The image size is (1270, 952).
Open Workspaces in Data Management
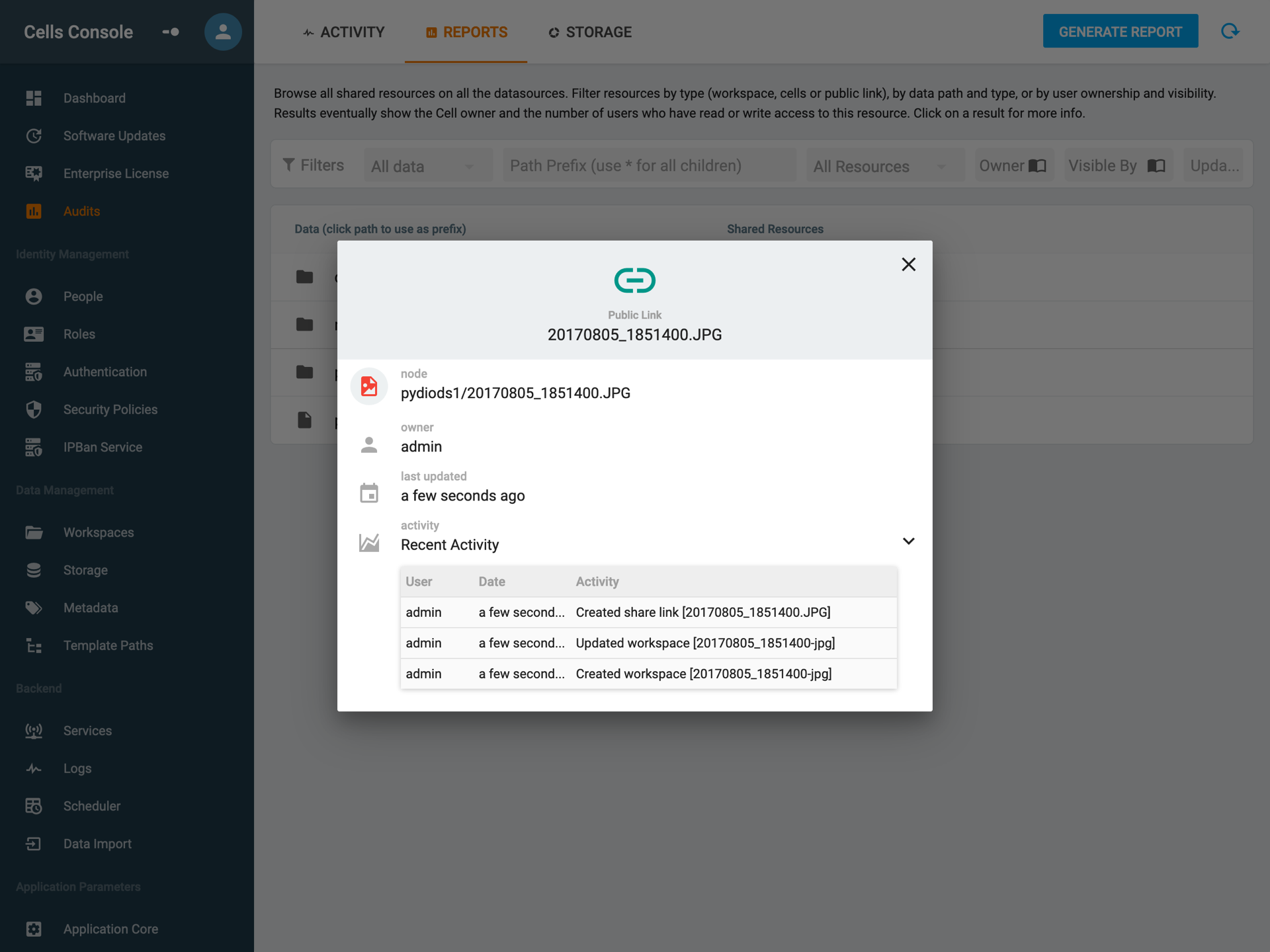pos(99,532)
